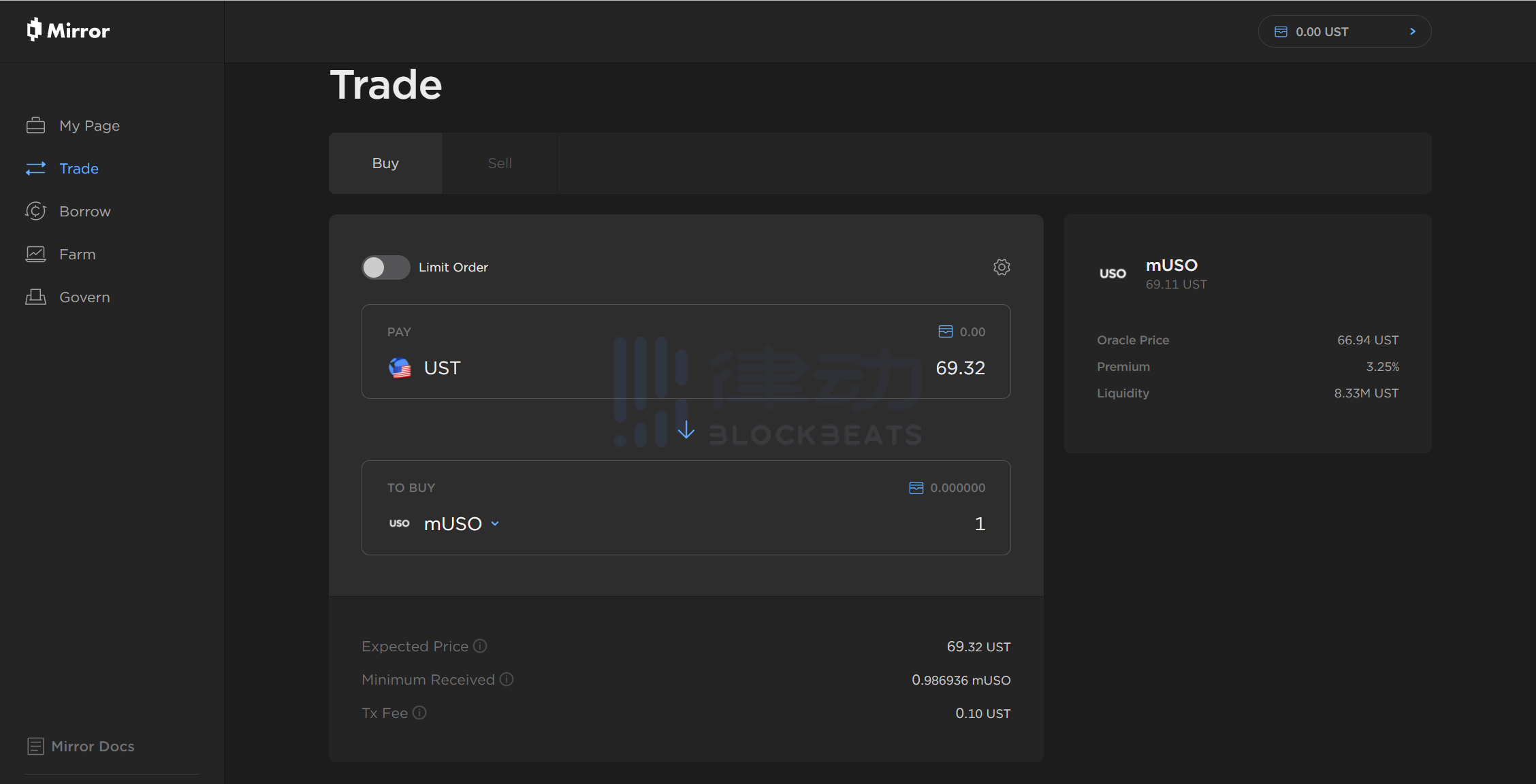Click the PAY available balance 0.00
Screen dimensions: 1536x784
click(972, 331)
